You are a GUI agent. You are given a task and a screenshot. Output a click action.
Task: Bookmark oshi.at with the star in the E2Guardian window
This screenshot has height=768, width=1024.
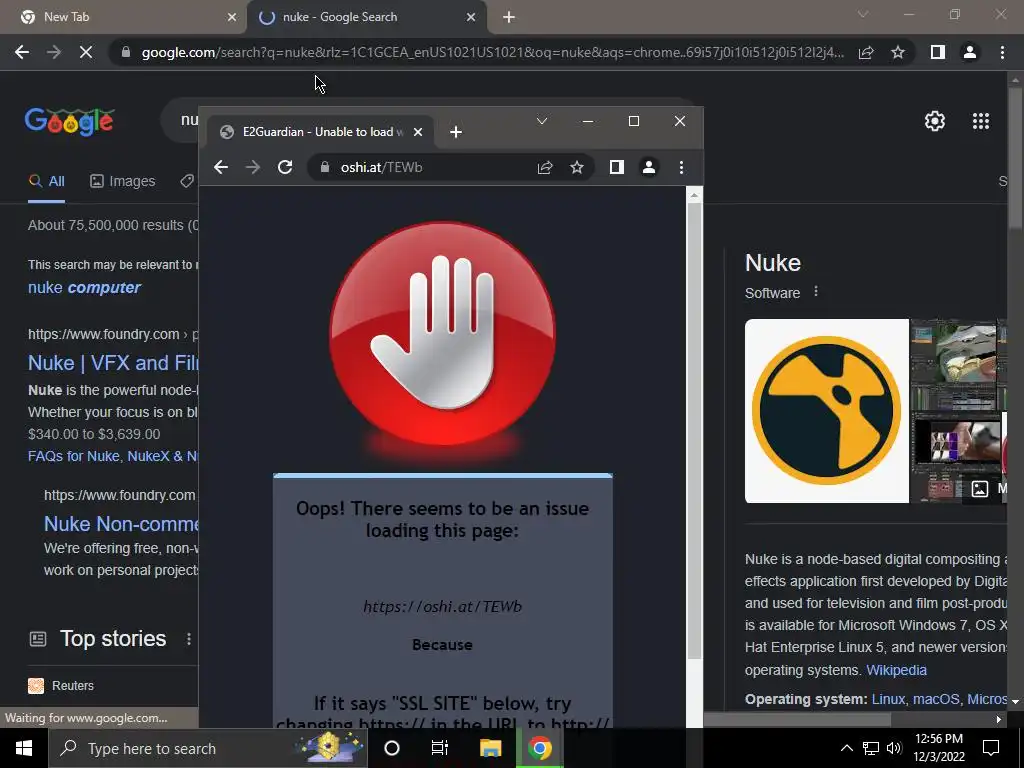[577, 167]
